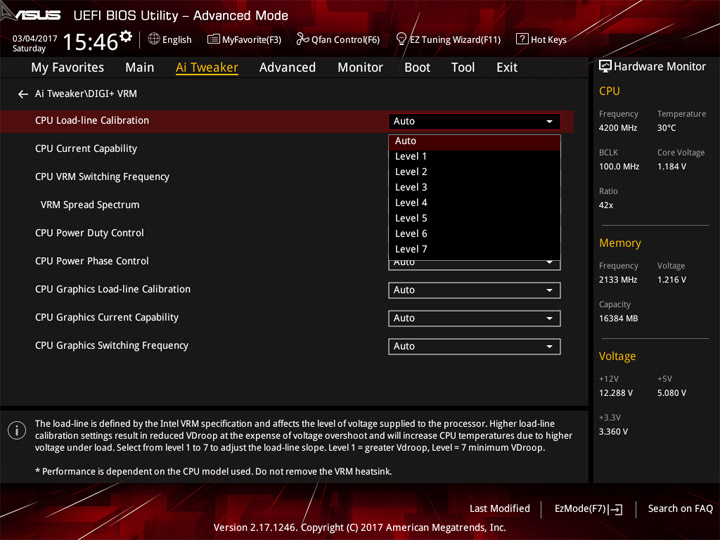Image resolution: width=720 pixels, height=540 pixels.
Task: Click the 16384 MB capacity value
Action: tap(618, 319)
